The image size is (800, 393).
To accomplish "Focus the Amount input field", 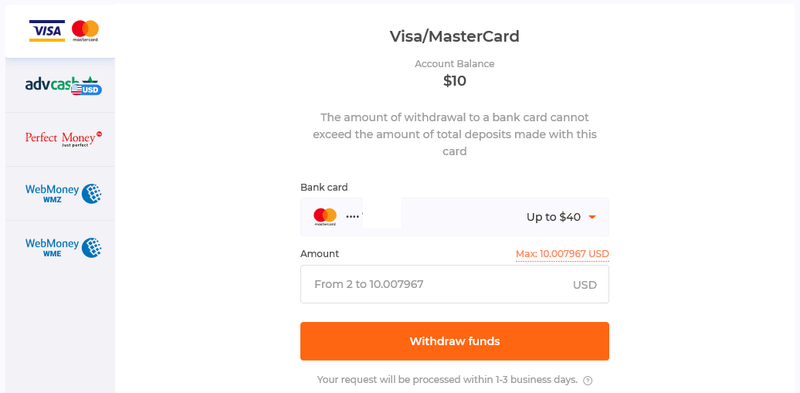I will (x=455, y=284).
